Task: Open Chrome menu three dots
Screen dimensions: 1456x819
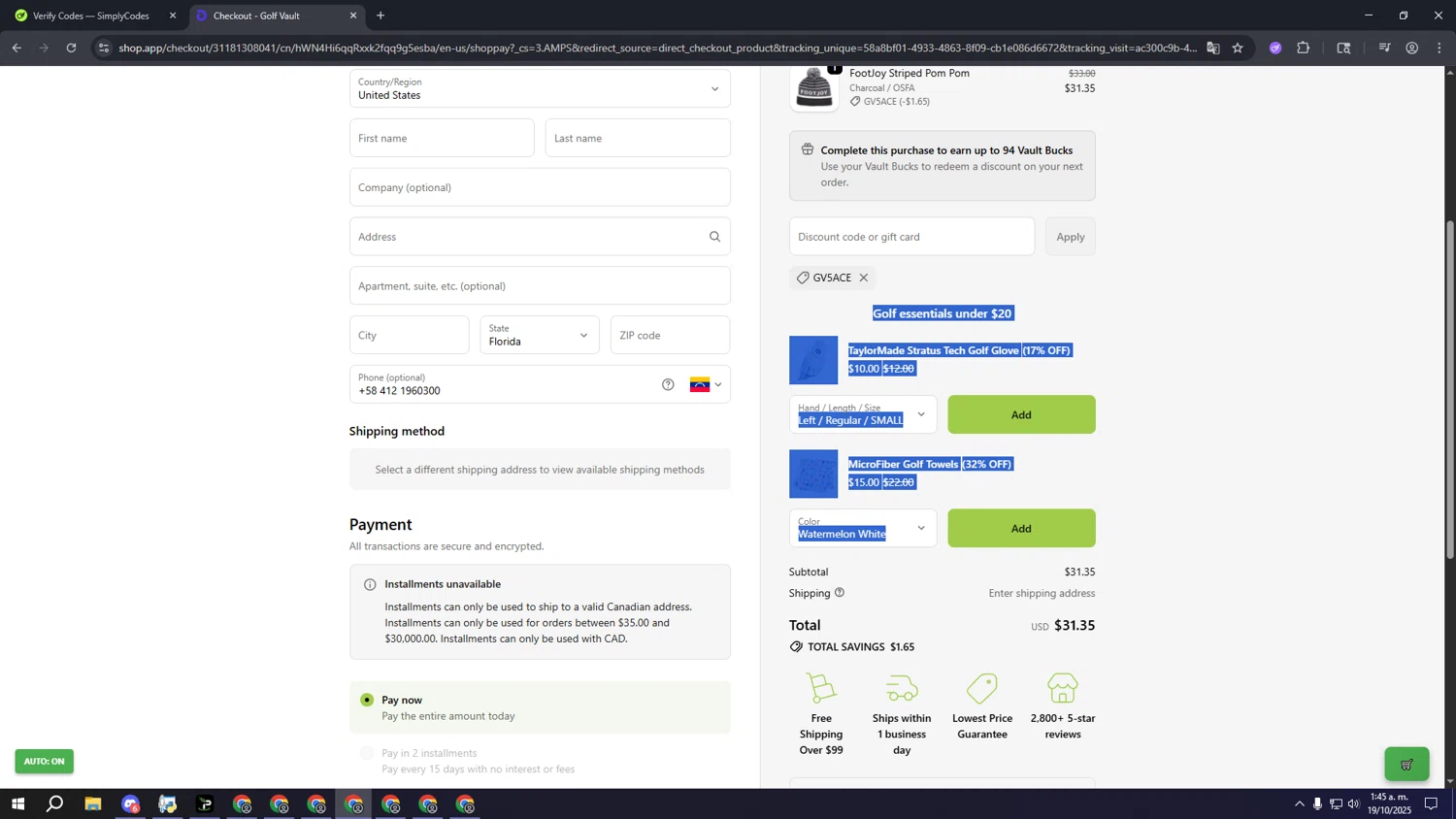Action: (x=1439, y=48)
